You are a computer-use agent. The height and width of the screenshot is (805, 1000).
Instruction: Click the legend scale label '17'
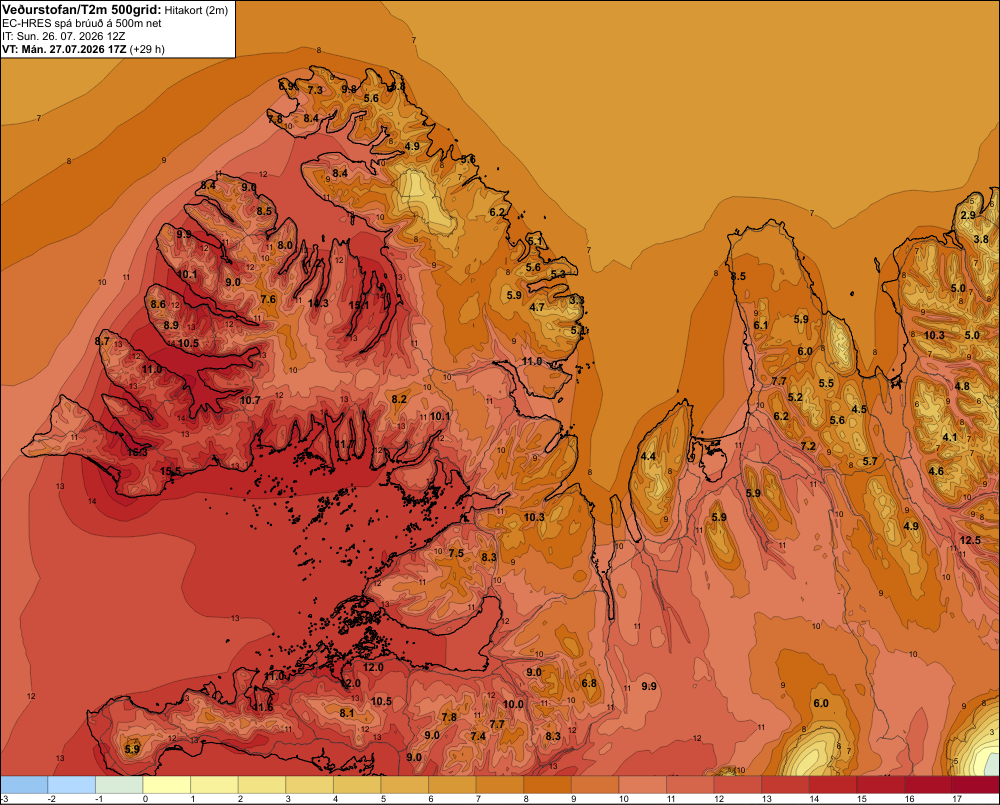(957, 799)
